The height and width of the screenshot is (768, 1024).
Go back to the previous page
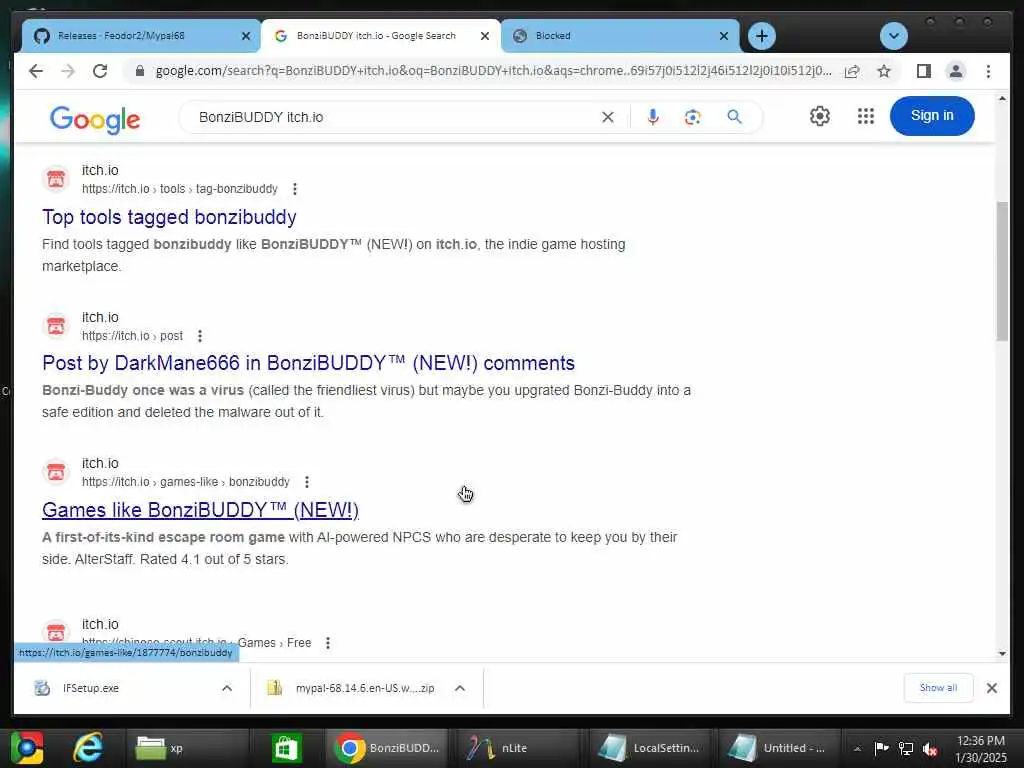[x=36, y=71]
